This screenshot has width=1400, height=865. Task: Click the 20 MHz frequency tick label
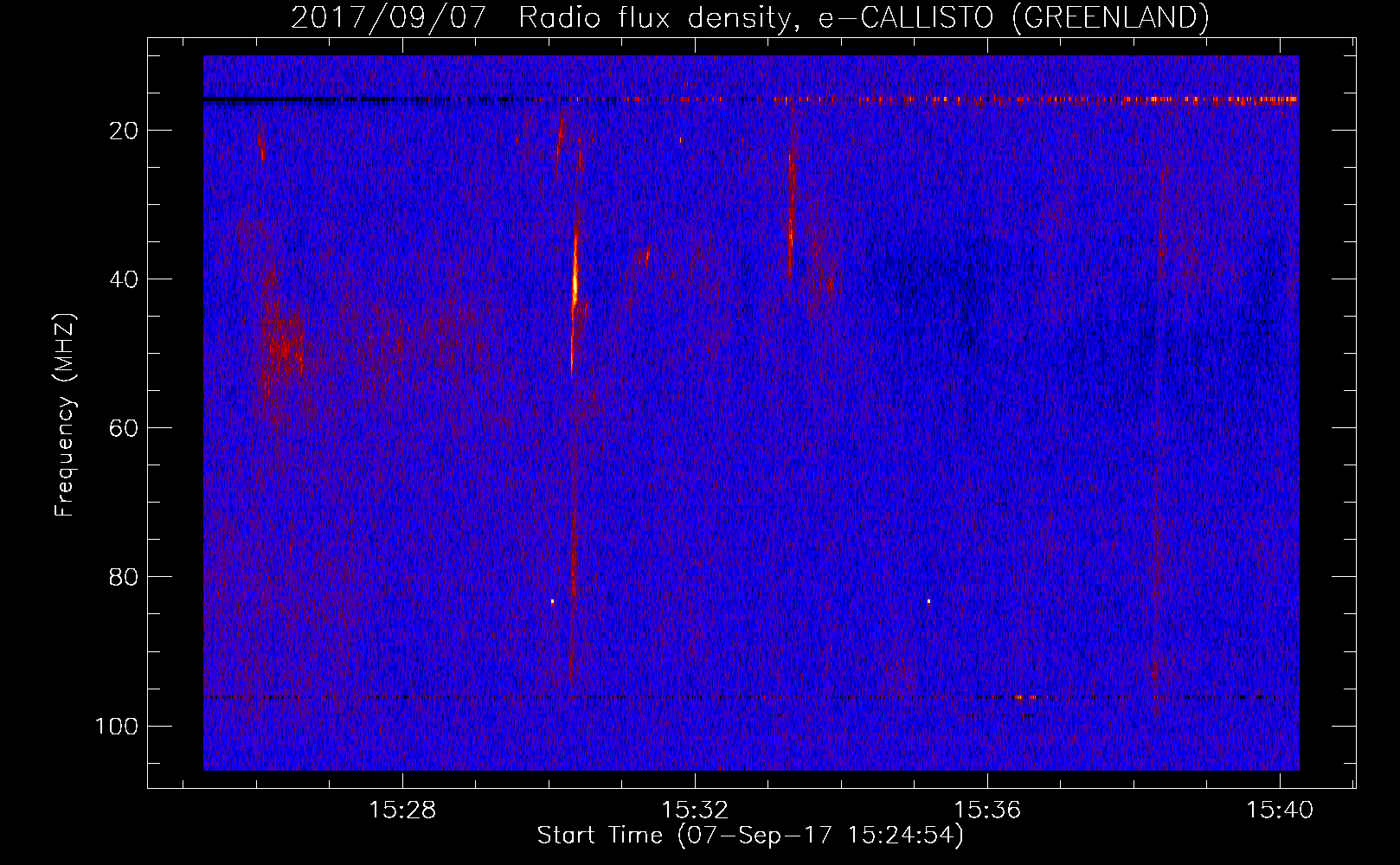coord(125,131)
